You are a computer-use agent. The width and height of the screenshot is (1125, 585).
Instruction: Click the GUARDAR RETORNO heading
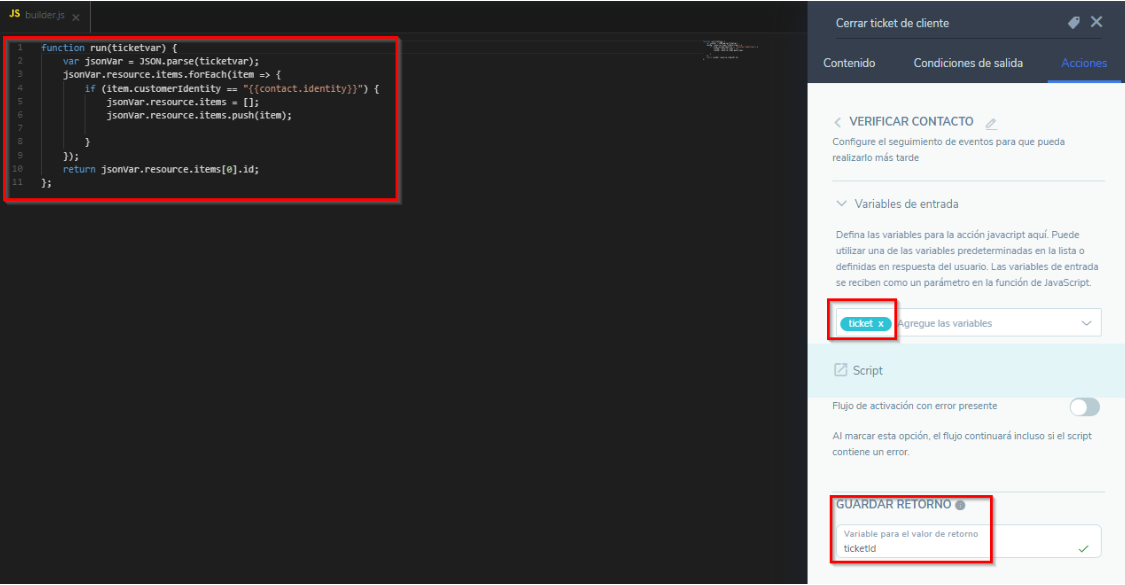893,505
